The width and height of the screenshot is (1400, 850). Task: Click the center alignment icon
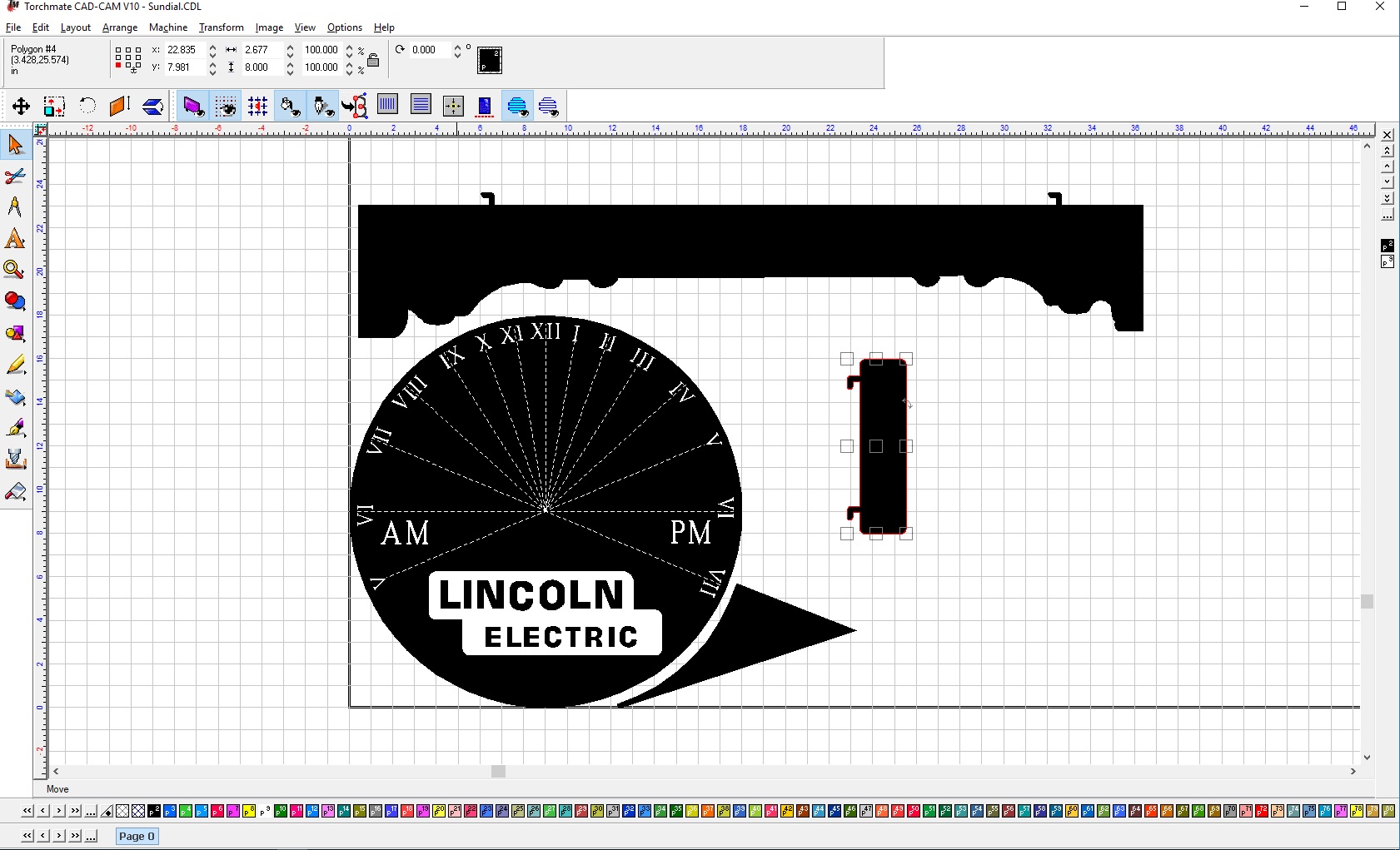(x=453, y=106)
